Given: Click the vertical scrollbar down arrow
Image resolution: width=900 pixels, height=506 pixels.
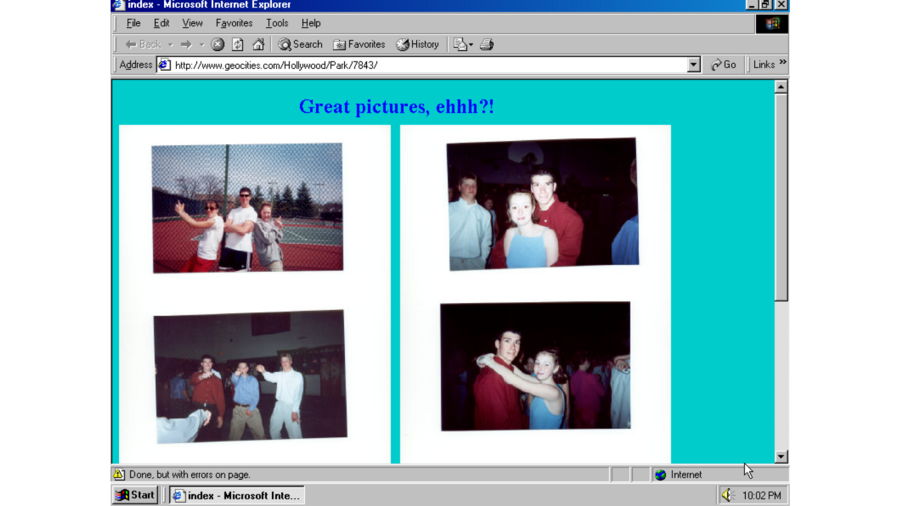Looking at the screenshot, I should pos(781,457).
